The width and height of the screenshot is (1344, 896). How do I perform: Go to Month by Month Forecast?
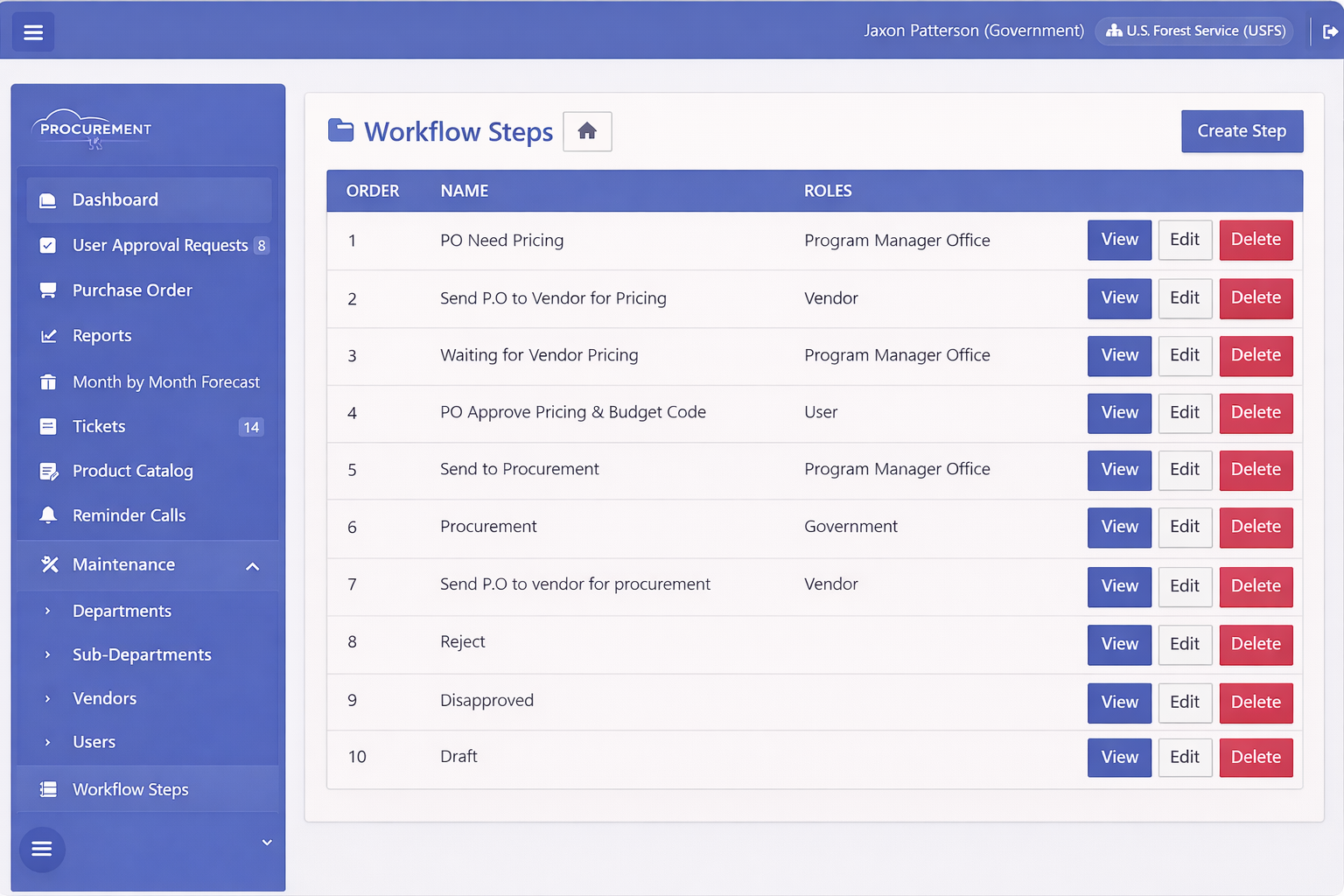(x=165, y=381)
